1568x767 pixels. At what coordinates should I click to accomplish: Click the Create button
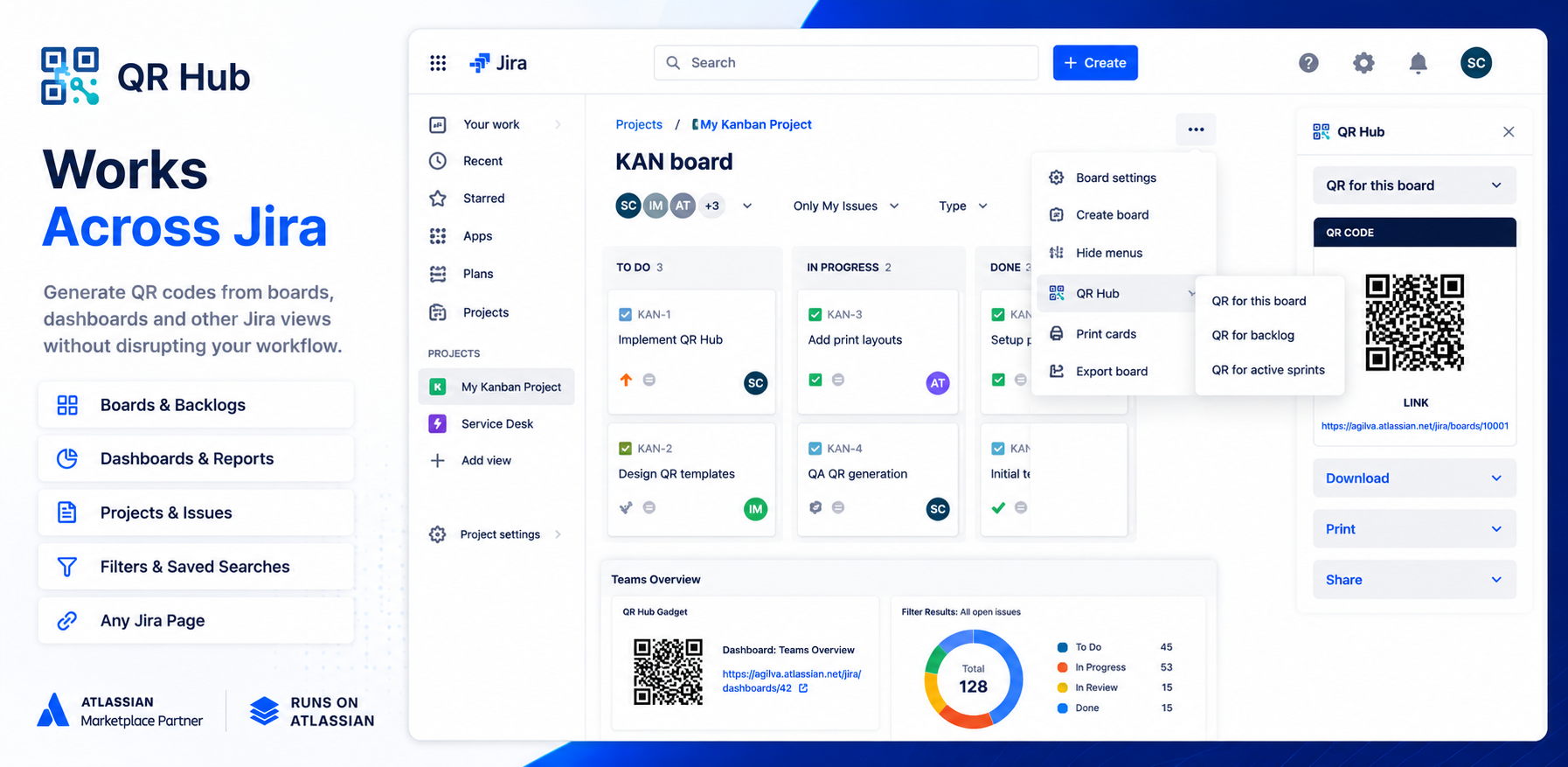coord(1095,63)
